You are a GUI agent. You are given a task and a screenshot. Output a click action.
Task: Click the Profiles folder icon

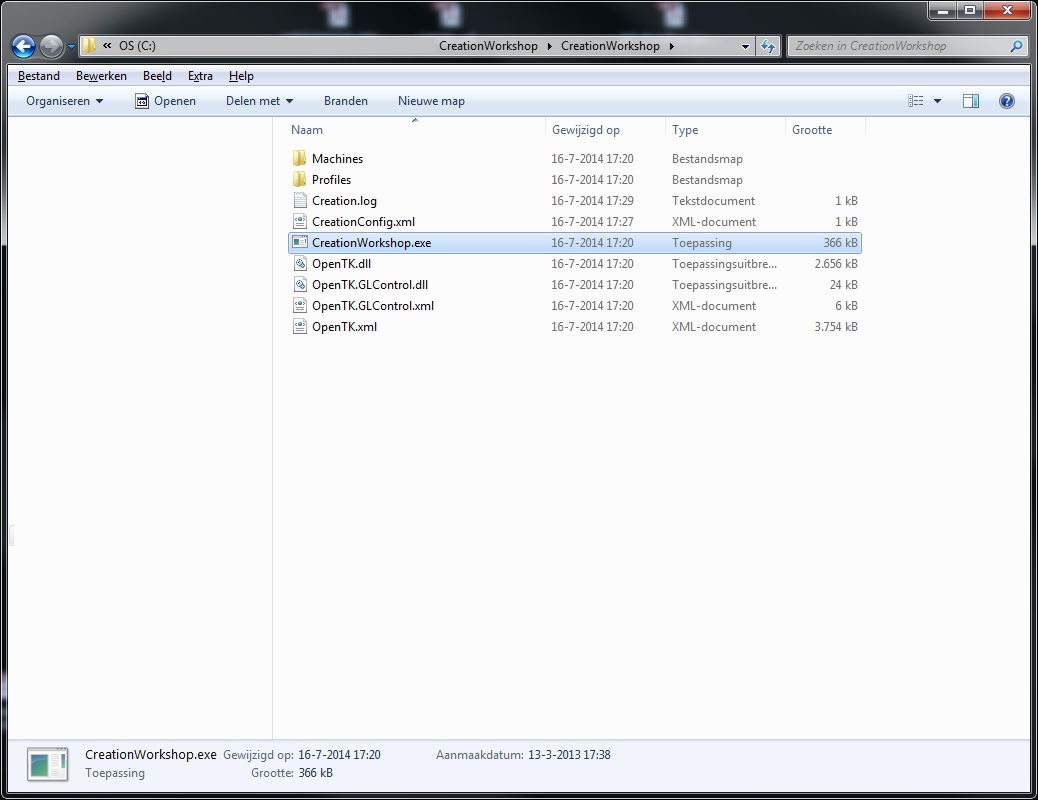coord(299,179)
